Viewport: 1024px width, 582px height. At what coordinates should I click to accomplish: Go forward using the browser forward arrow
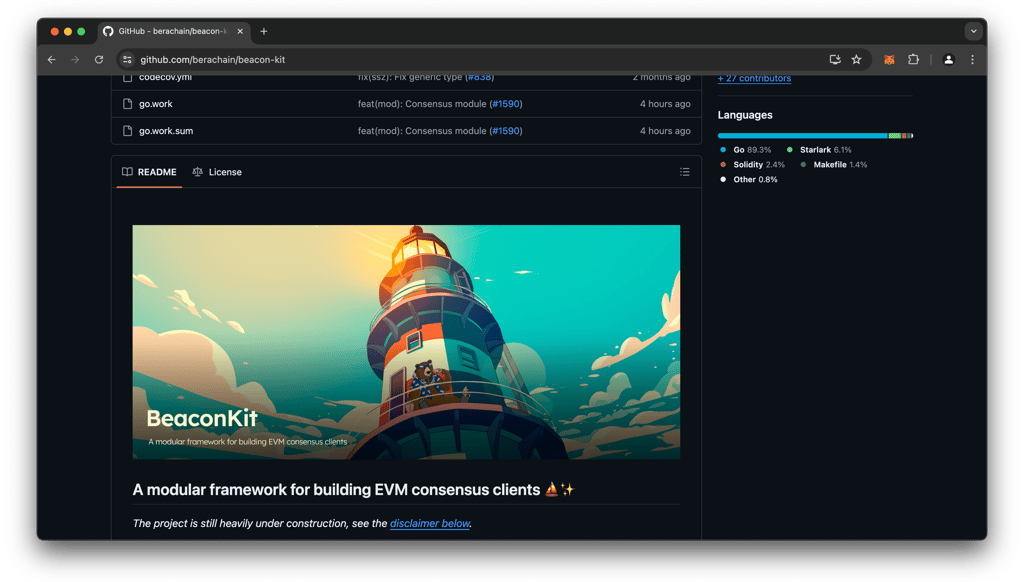pos(75,59)
